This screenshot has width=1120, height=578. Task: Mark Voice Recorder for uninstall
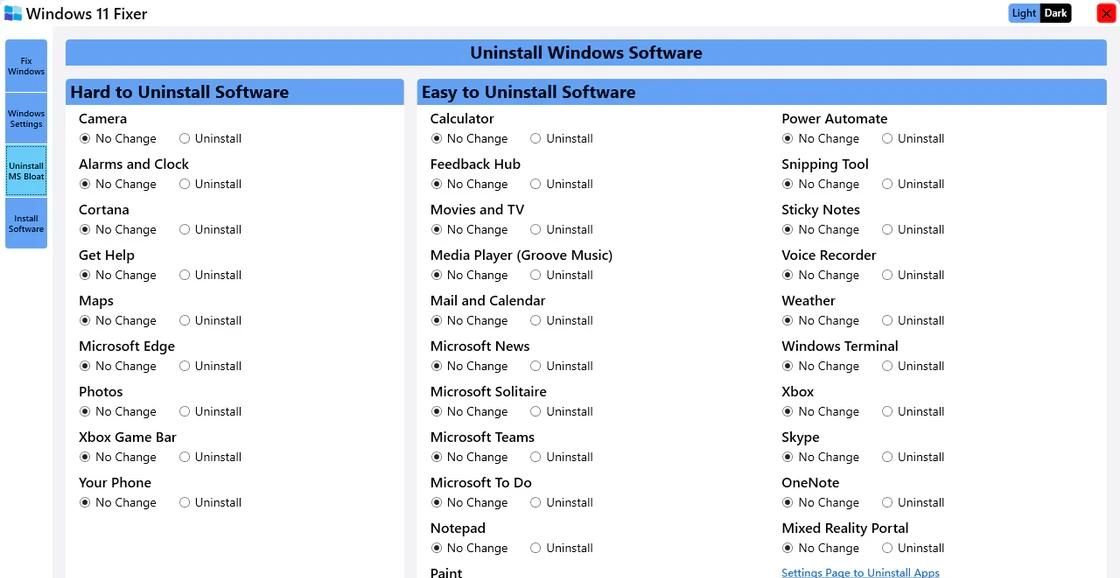pyautogui.click(x=885, y=273)
